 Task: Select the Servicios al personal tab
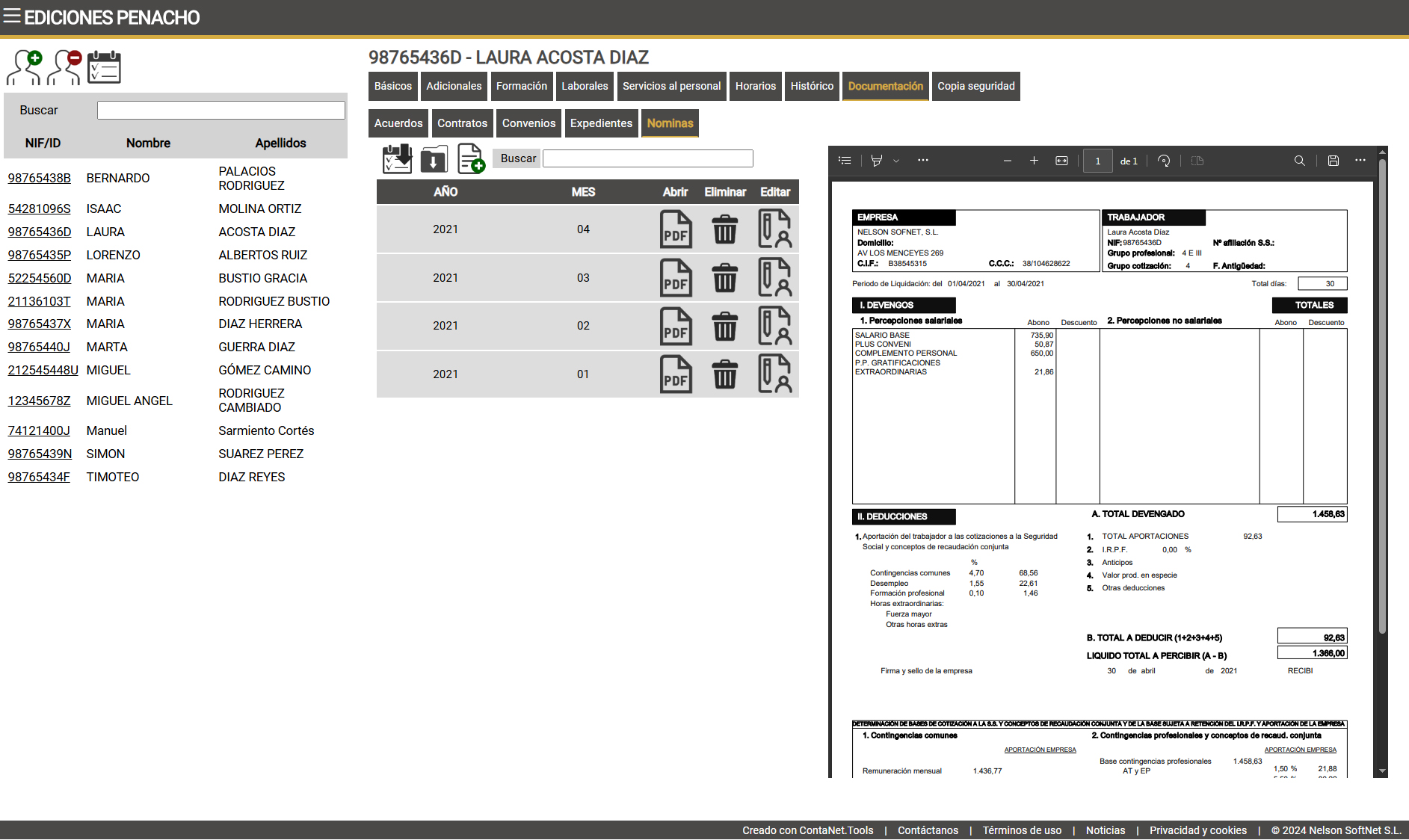point(671,86)
